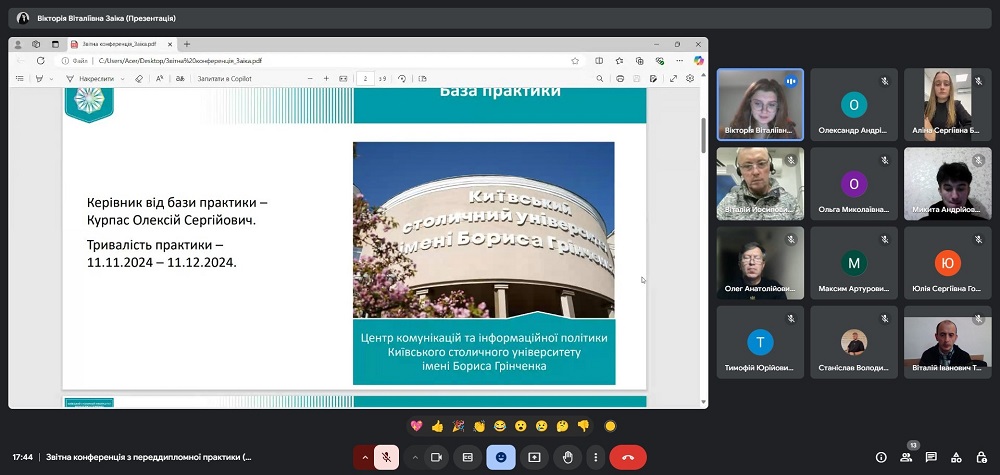The width and height of the screenshot is (1000, 475).
Task: Click the PDF page number field
Action: tap(367, 78)
